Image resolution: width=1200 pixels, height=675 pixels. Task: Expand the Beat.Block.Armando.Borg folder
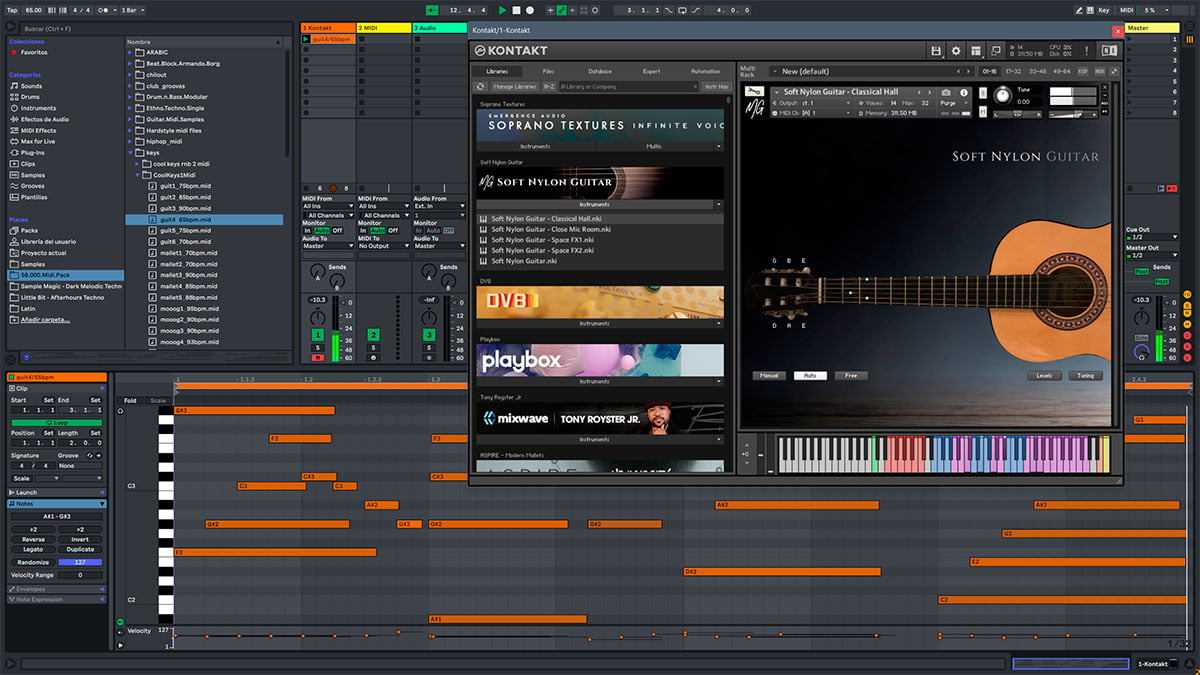click(130, 63)
